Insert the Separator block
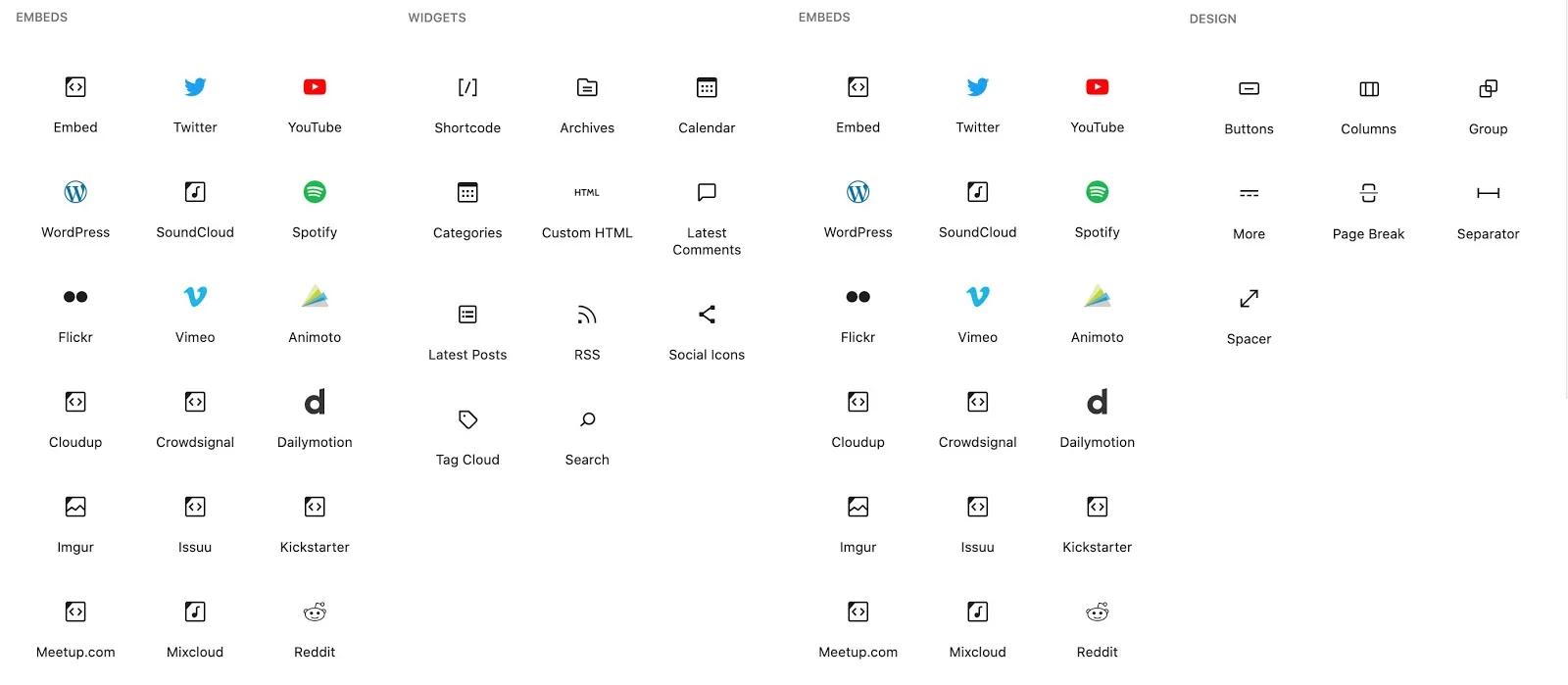1568x685 pixels. (1488, 211)
